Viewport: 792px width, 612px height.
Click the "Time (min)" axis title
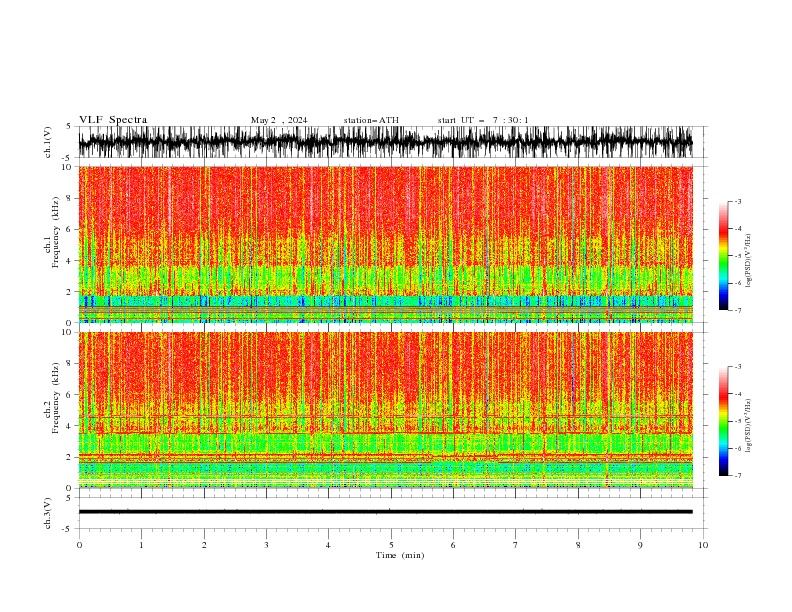pyautogui.click(x=400, y=555)
